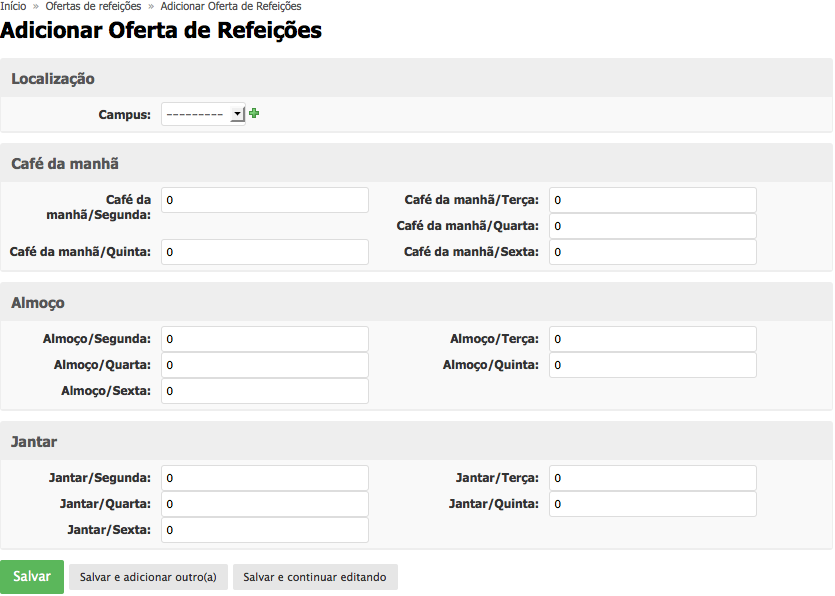Click the Almoço/Segunda input field
This screenshot has height=596, width=835.
[x=264, y=338]
